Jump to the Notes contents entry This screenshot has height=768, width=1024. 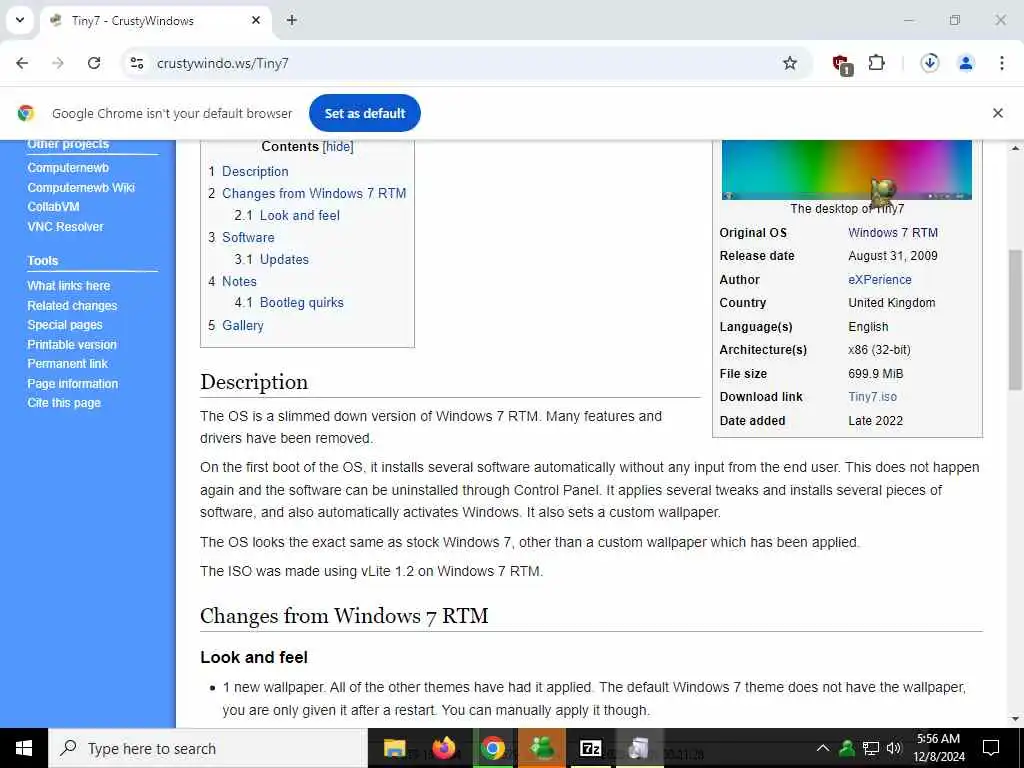coord(239,281)
